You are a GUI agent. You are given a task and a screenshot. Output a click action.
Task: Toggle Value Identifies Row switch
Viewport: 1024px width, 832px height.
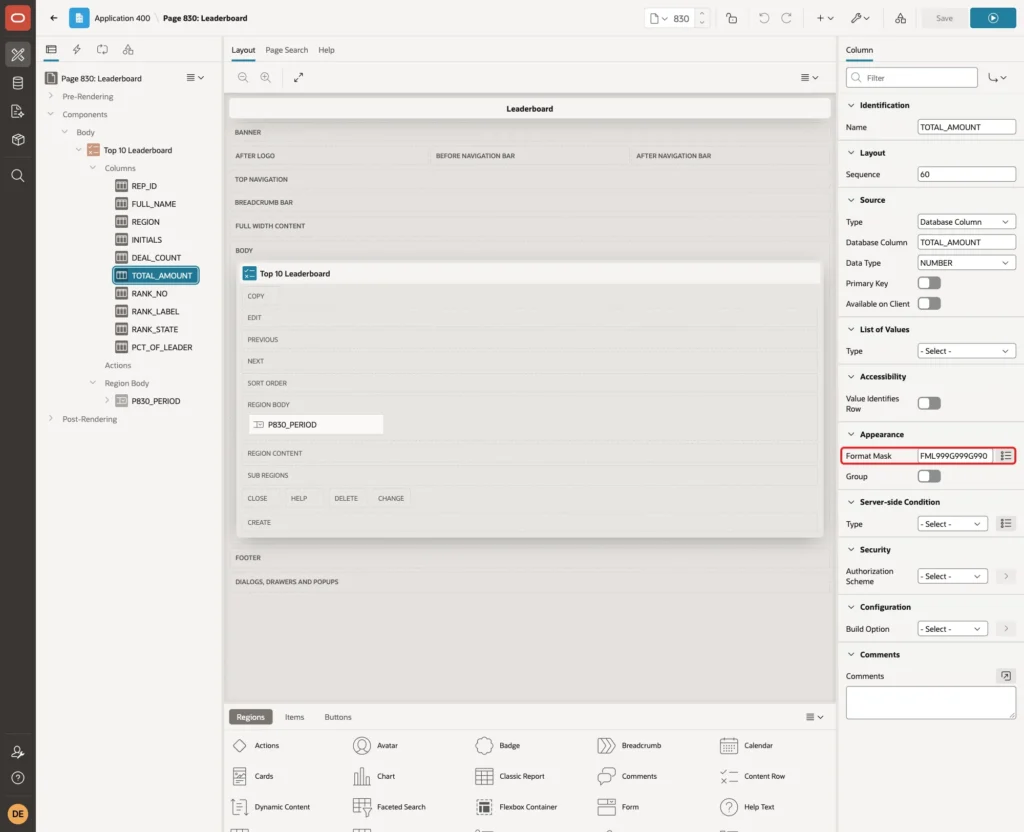point(929,404)
